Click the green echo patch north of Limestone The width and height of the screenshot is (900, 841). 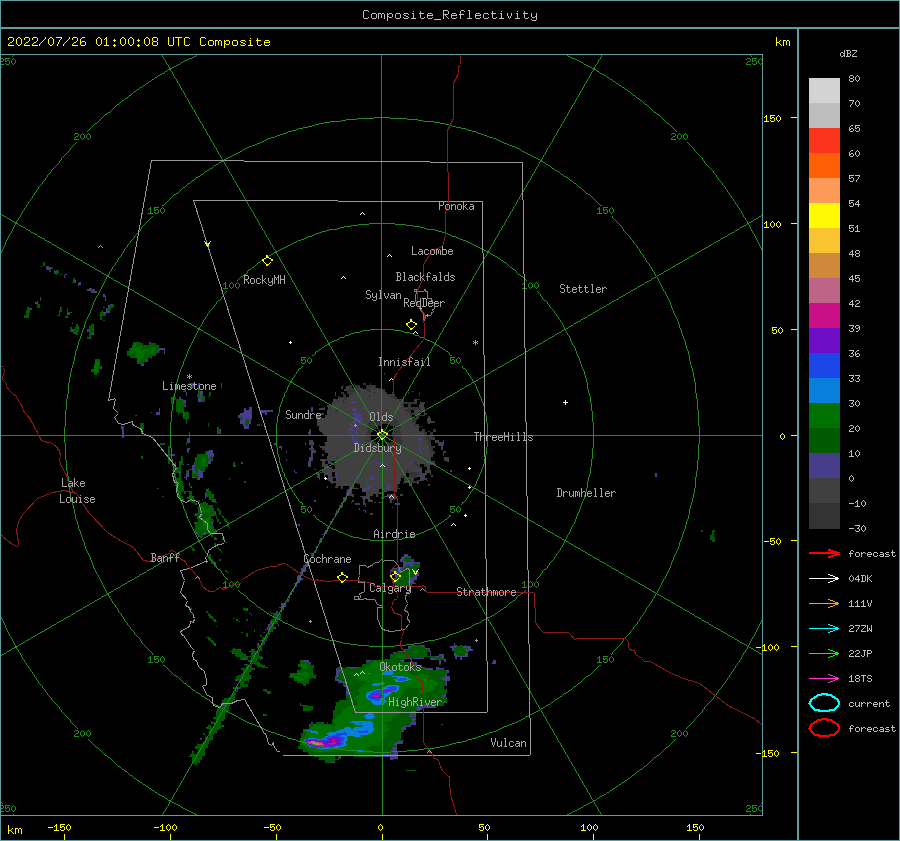click(x=143, y=351)
